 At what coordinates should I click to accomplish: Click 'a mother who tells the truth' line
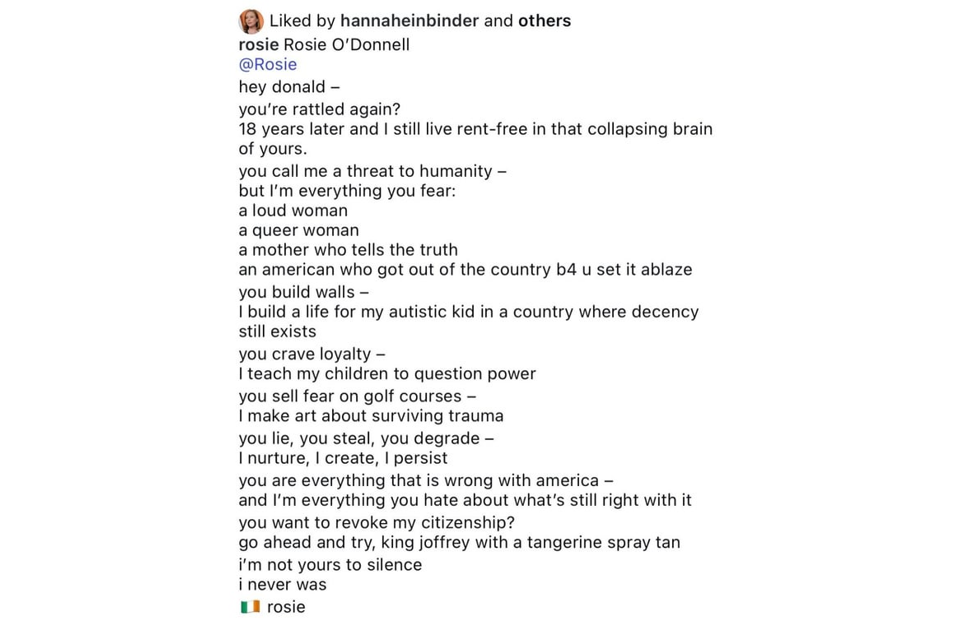[x=348, y=250]
